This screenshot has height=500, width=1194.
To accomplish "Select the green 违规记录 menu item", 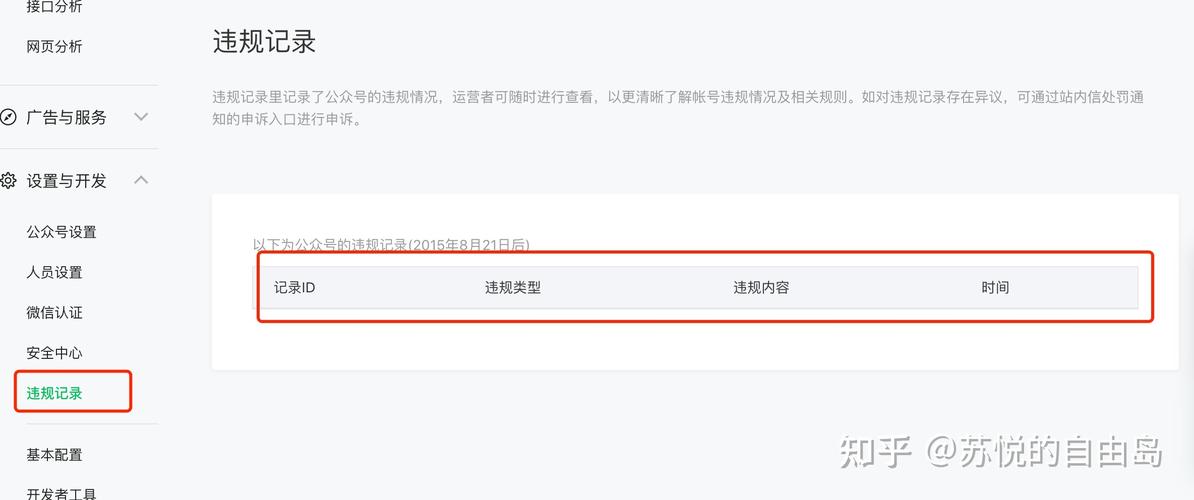I will [x=54, y=393].
